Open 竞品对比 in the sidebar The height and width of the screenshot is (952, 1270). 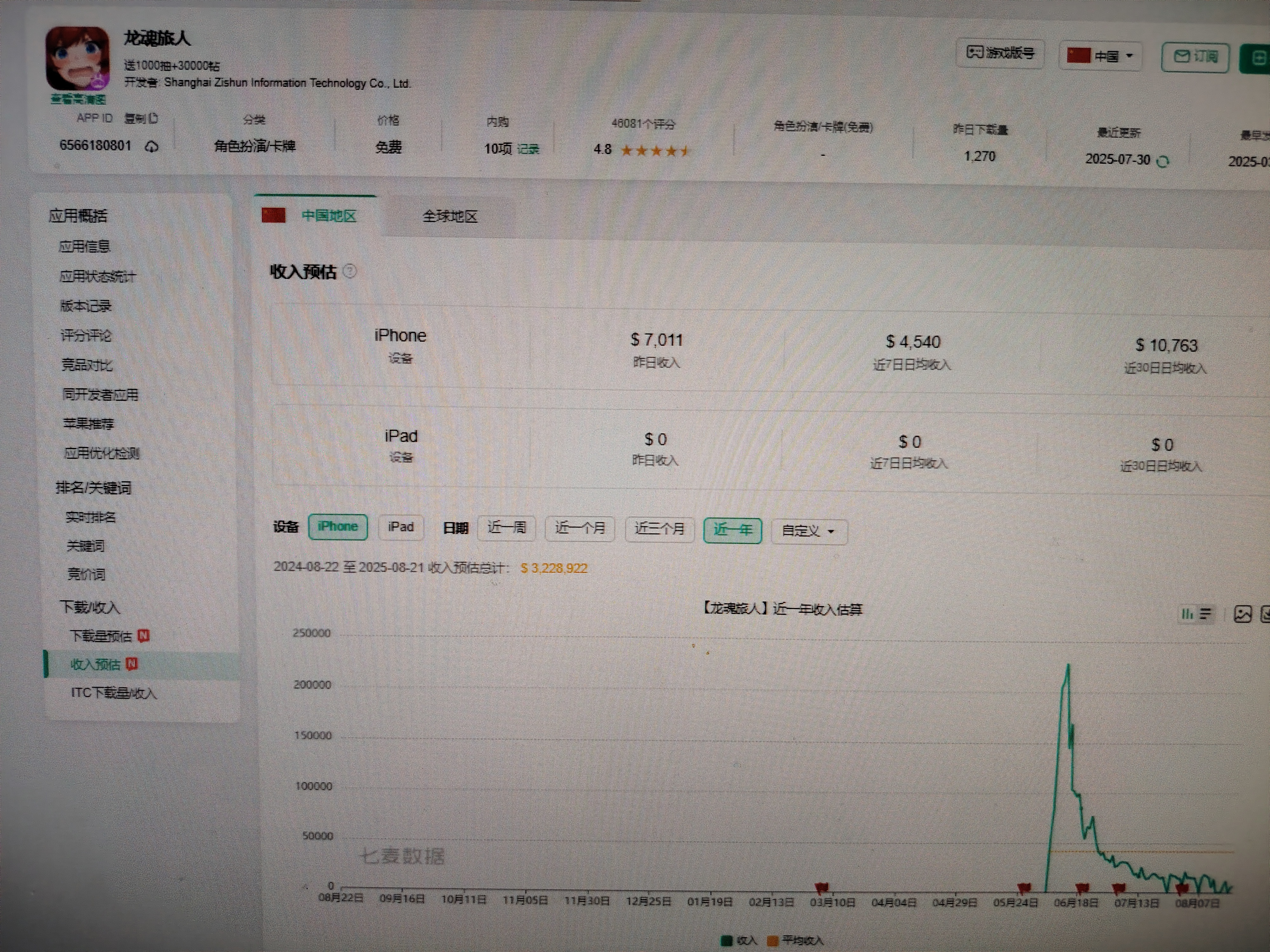click(x=87, y=365)
